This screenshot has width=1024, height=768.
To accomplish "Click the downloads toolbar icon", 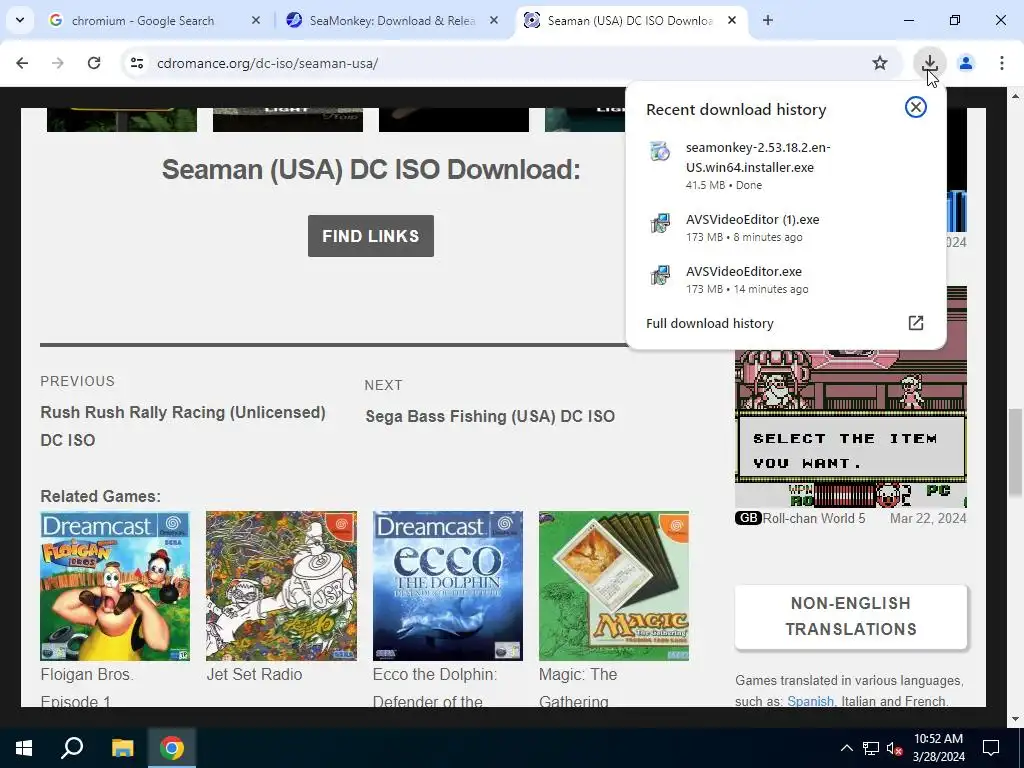I will click(x=929, y=63).
